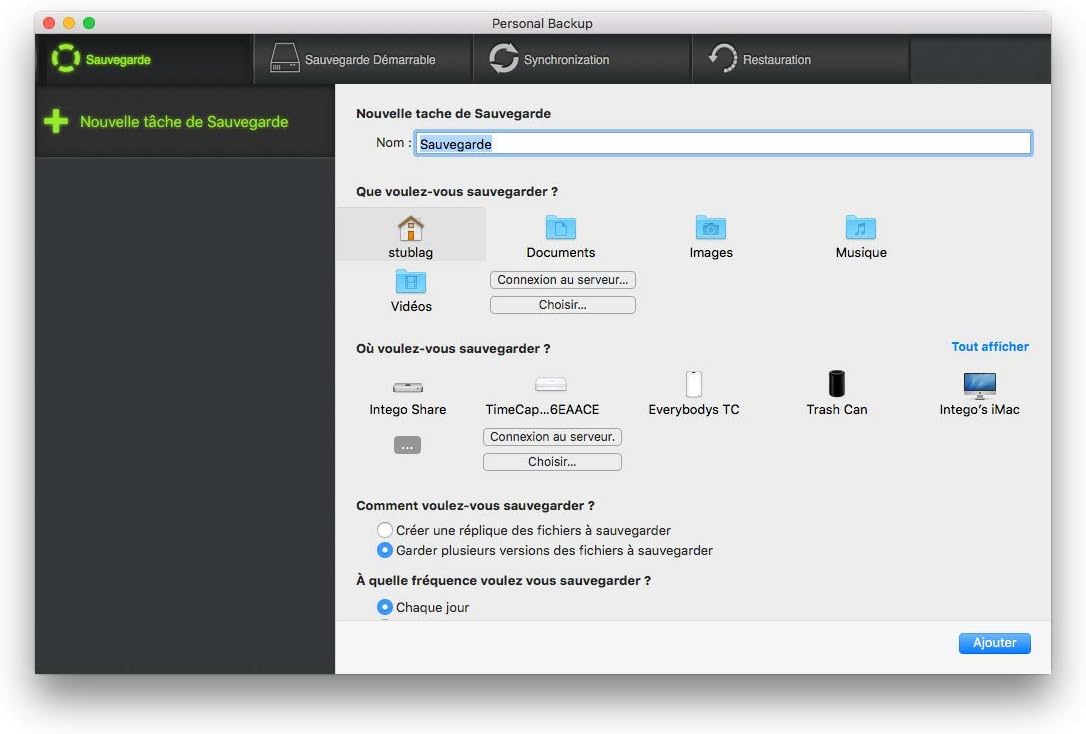Screen dimensions: 1086x734
Task: Select Musique for backup
Action: click(860, 235)
